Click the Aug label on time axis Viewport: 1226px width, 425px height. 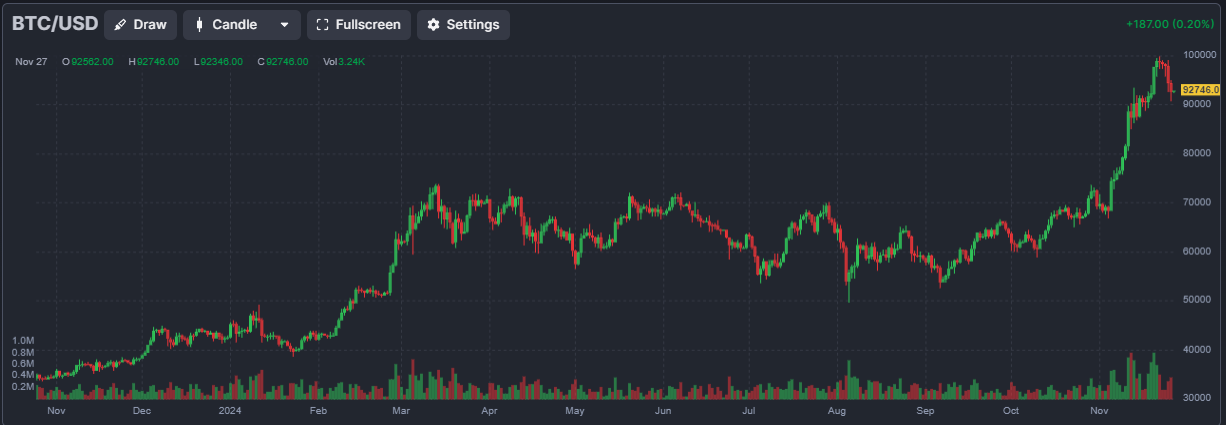click(838, 411)
